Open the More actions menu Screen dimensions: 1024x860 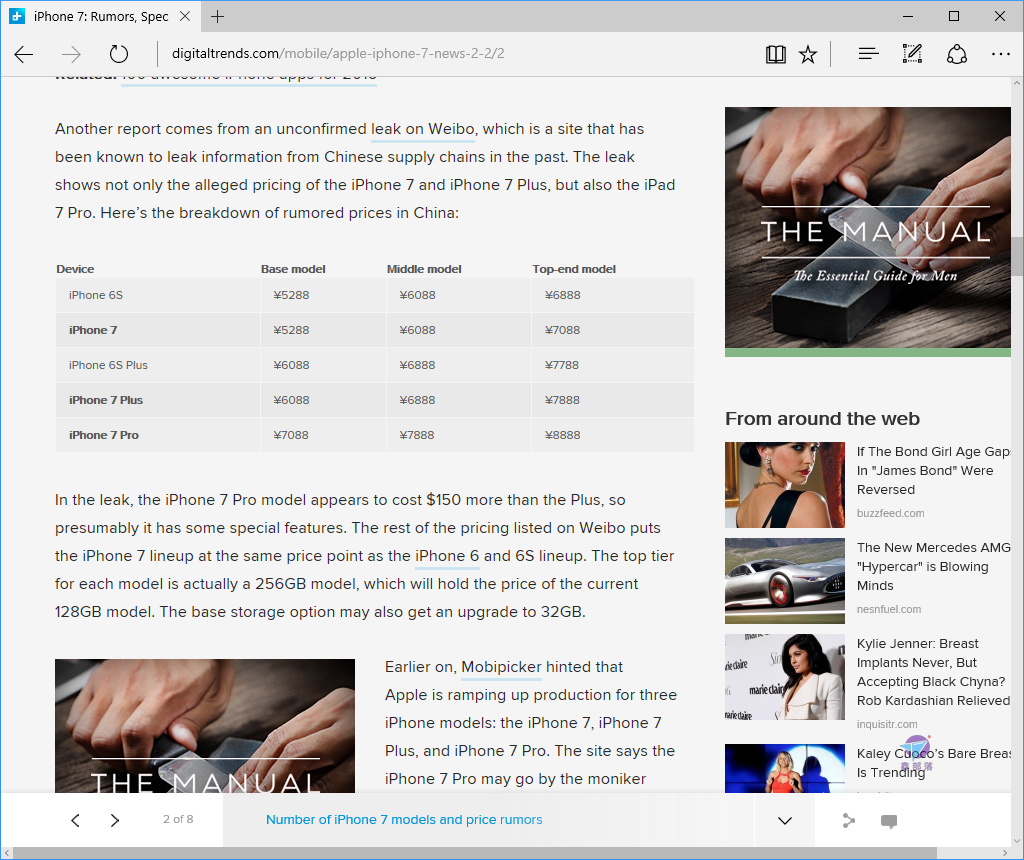coord(1000,54)
